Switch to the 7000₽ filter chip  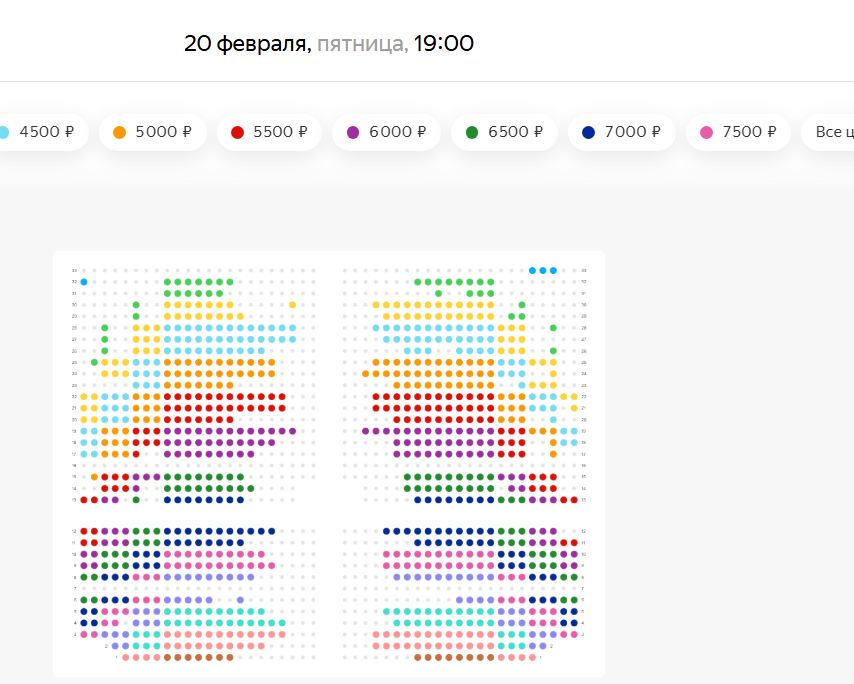[621, 131]
